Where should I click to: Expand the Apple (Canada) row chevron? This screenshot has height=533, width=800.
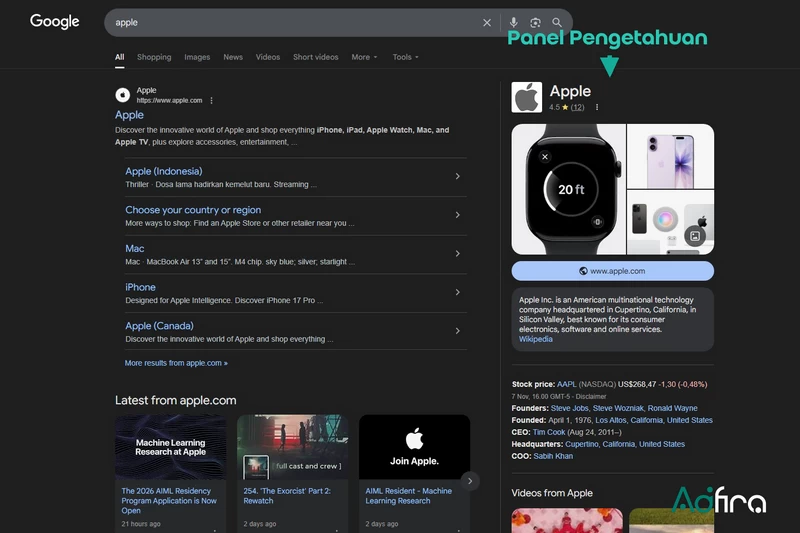click(458, 331)
